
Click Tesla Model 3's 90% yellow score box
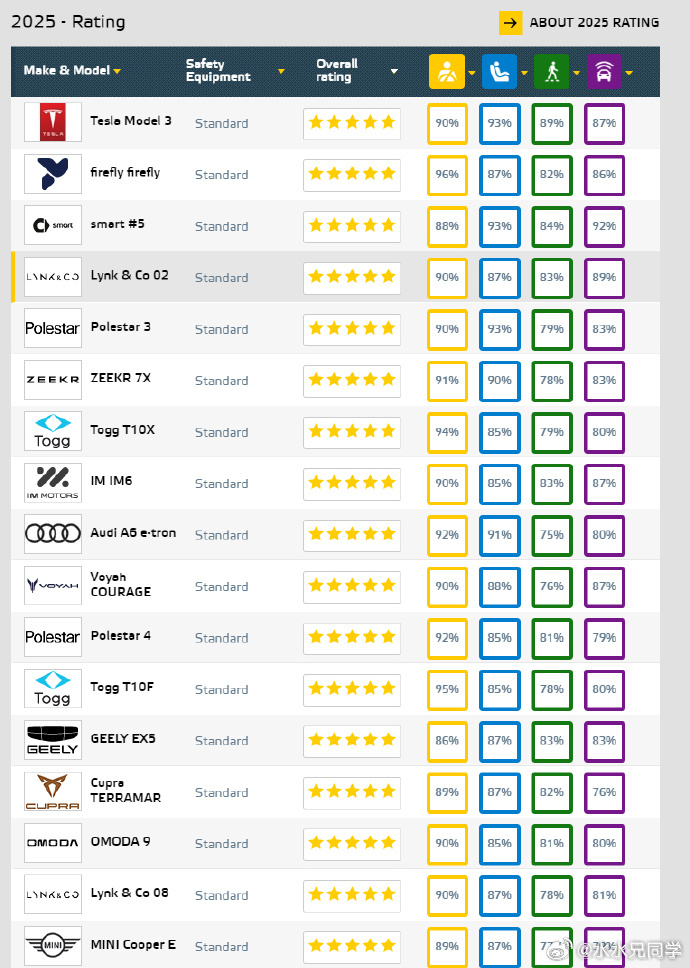coord(447,123)
